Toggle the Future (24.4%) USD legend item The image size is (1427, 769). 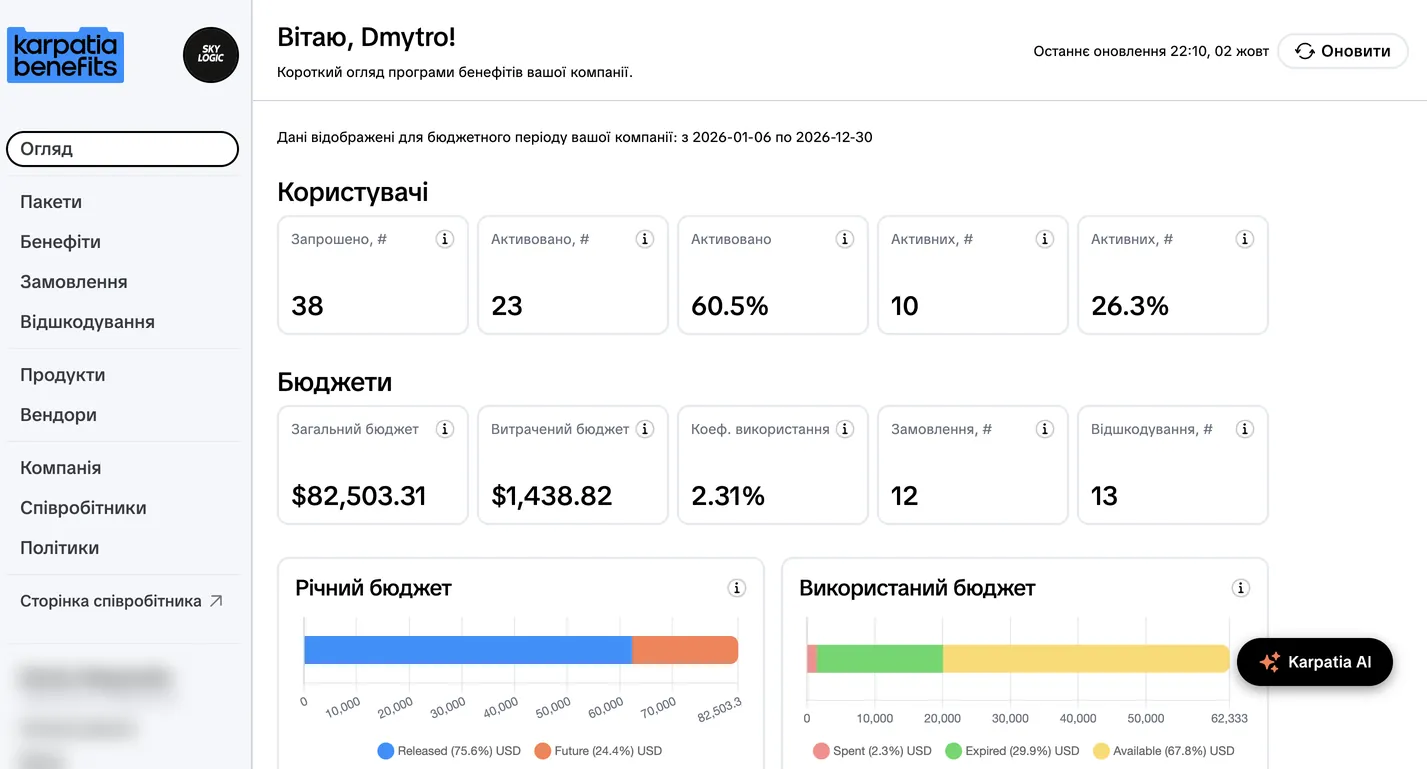click(x=598, y=751)
